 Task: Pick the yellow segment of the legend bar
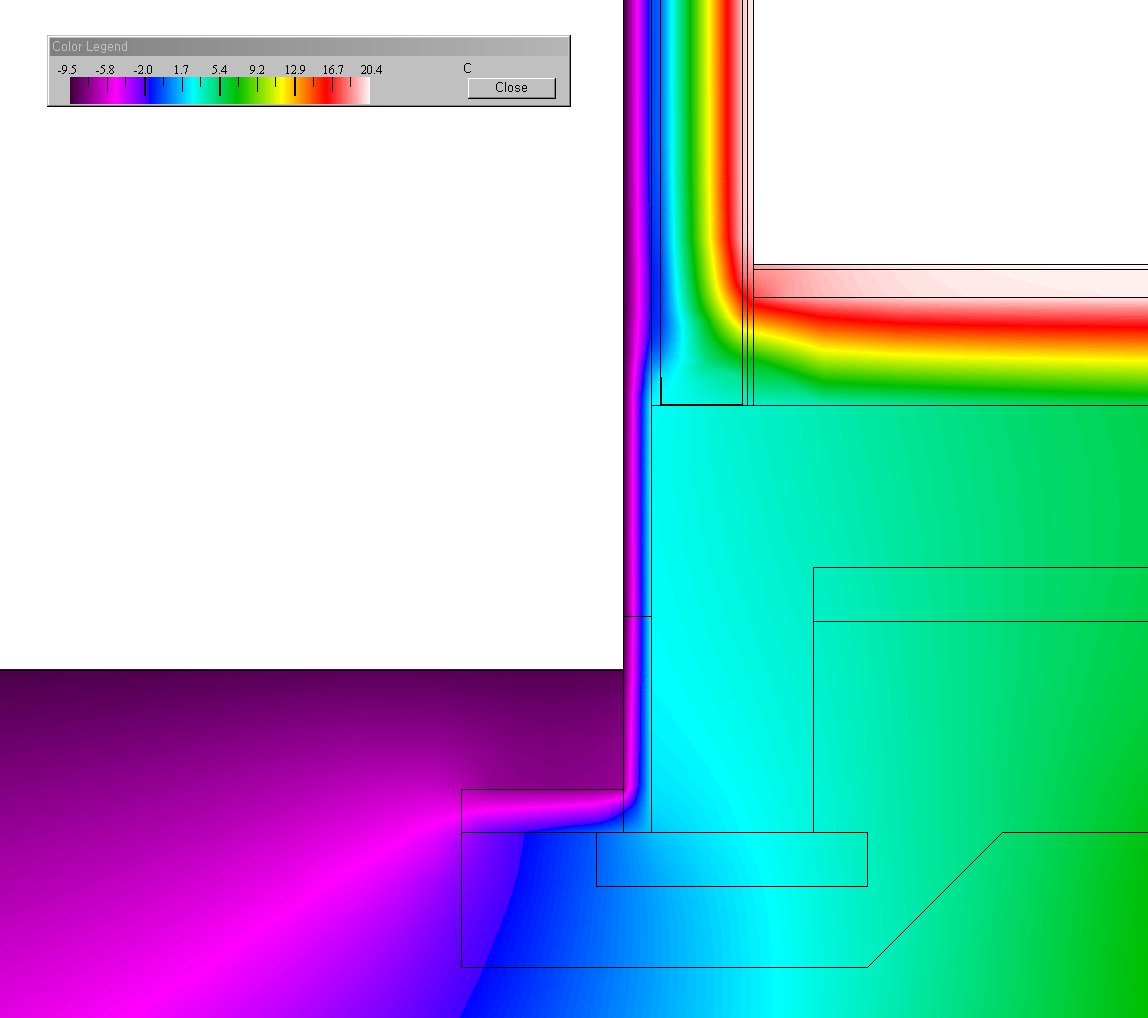click(x=283, y=91)
